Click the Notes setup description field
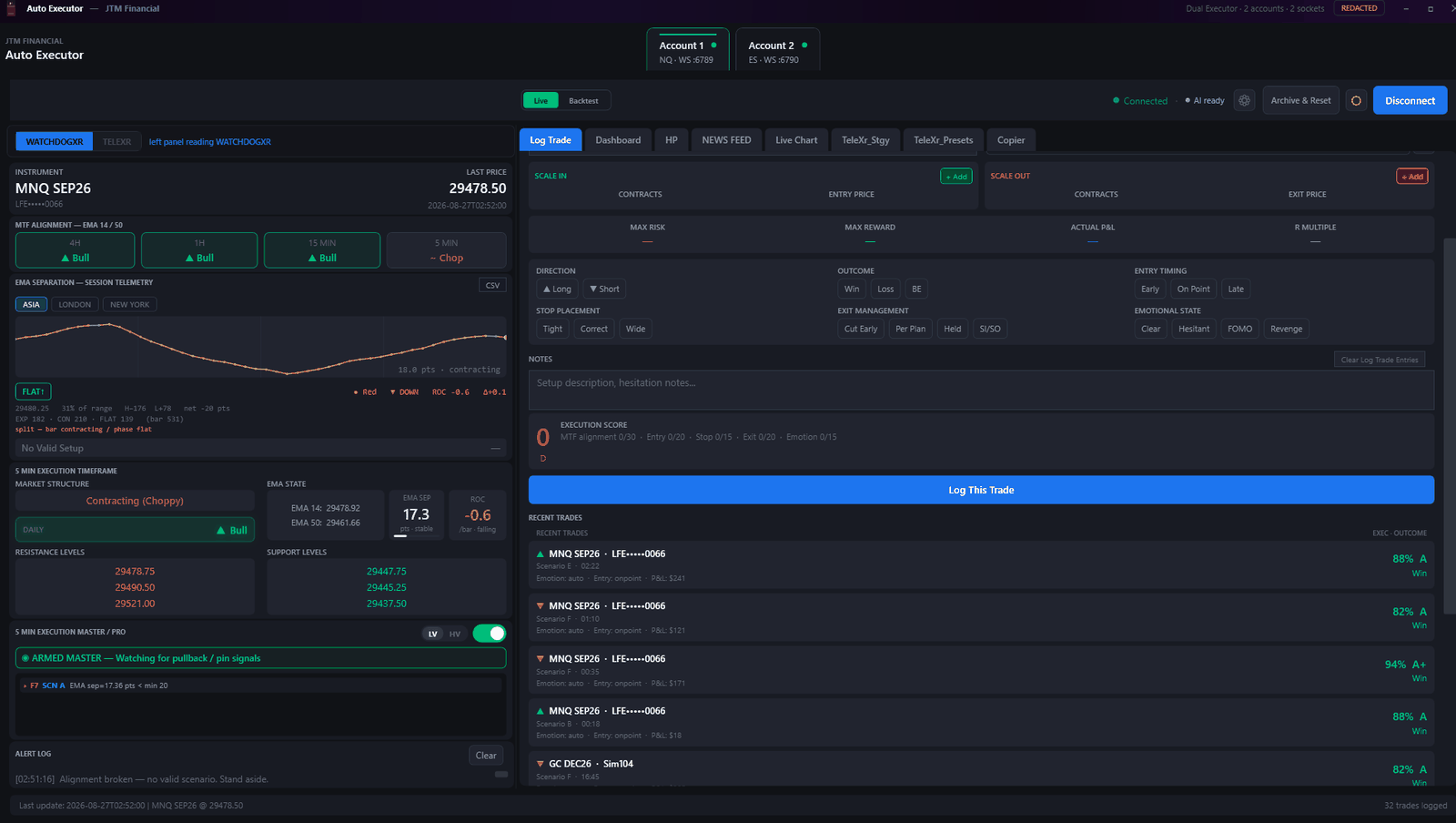 tap(981, 390)
